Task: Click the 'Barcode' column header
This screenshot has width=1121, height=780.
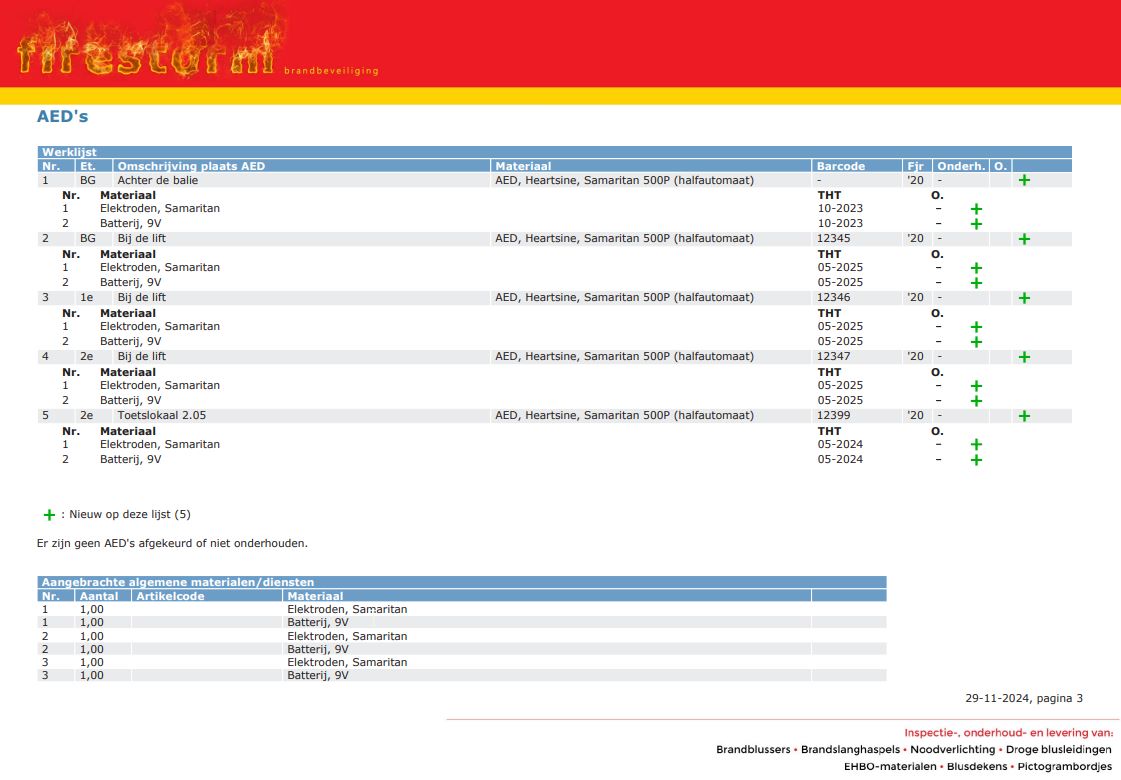Action: tap(840, 166)
